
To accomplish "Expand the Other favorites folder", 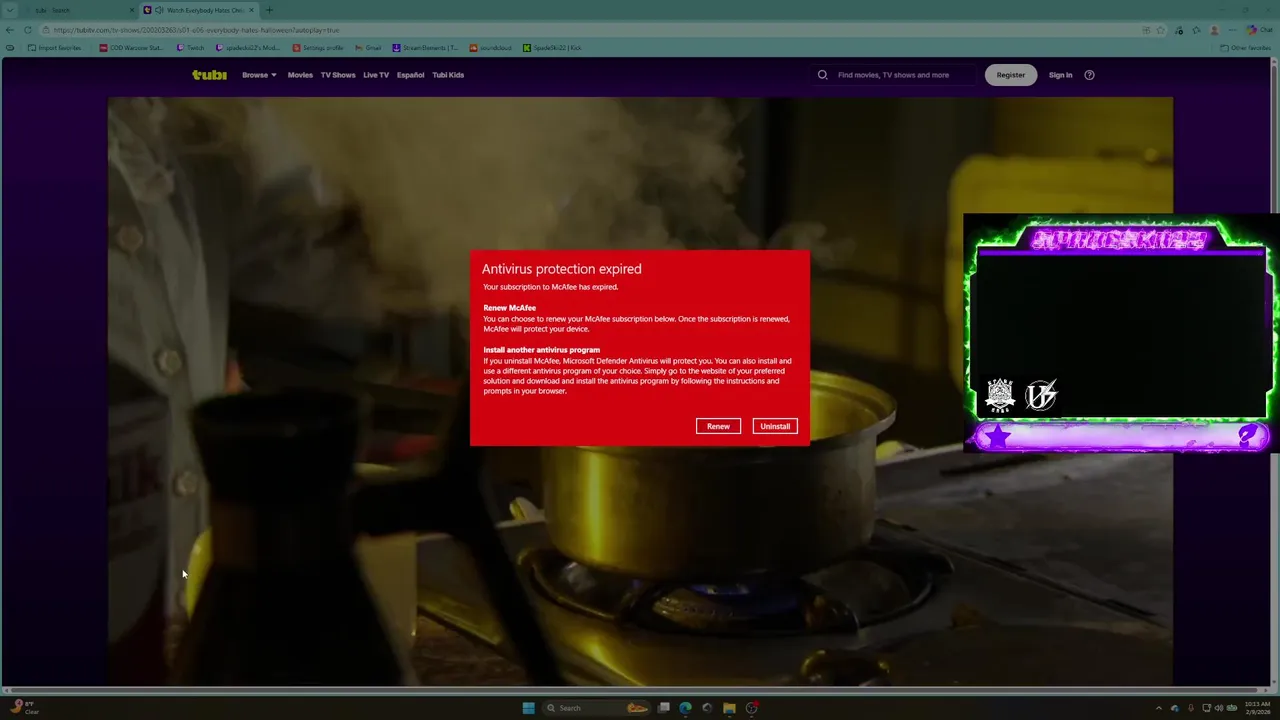I will click(1245, 48).
